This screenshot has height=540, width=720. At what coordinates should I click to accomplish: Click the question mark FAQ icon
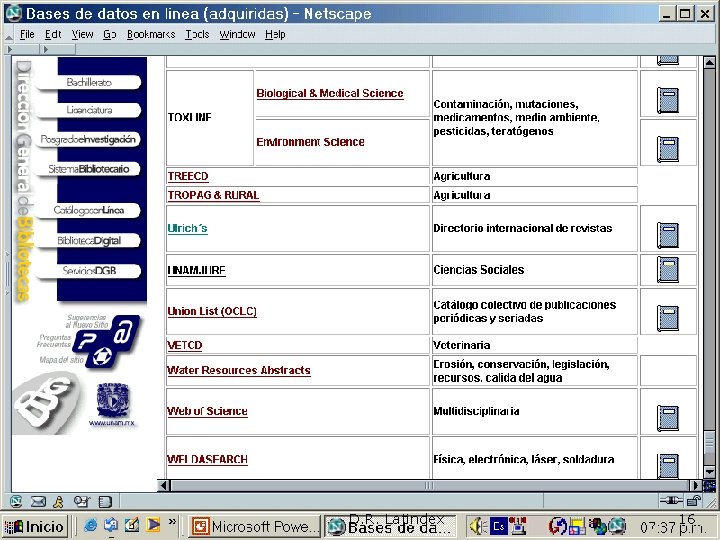(89, 341)
